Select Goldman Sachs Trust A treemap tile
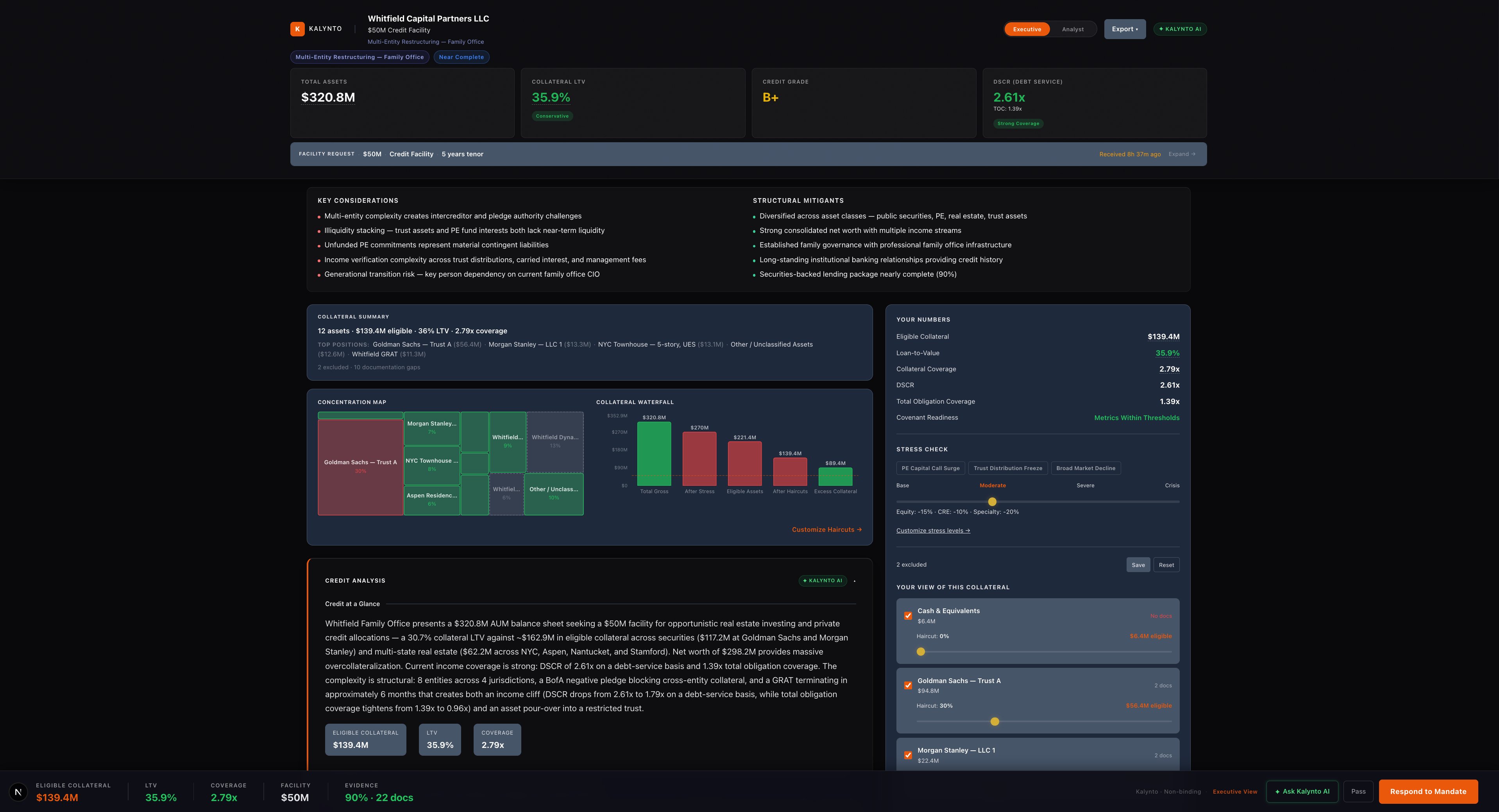 [x=360, y=466]
